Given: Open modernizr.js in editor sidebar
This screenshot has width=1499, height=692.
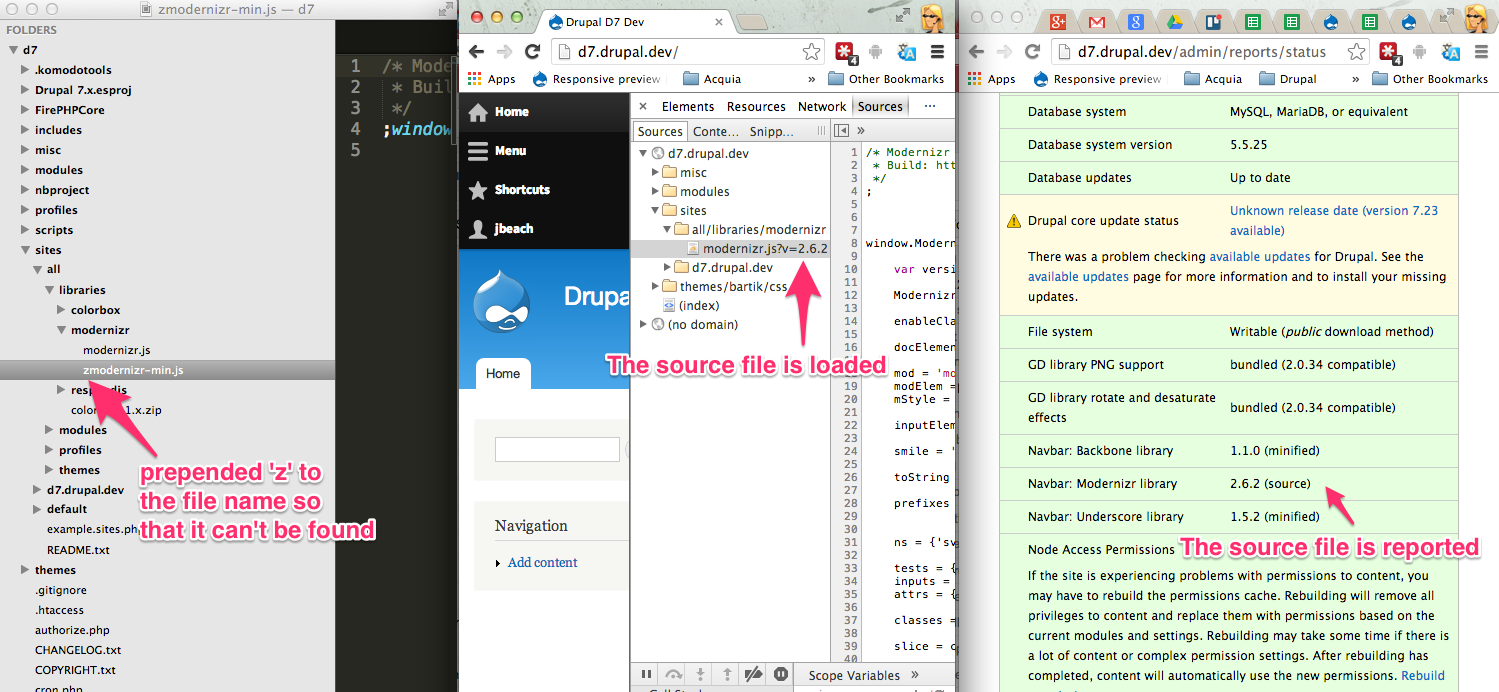Looking at the screenshot, I should 116,350.
